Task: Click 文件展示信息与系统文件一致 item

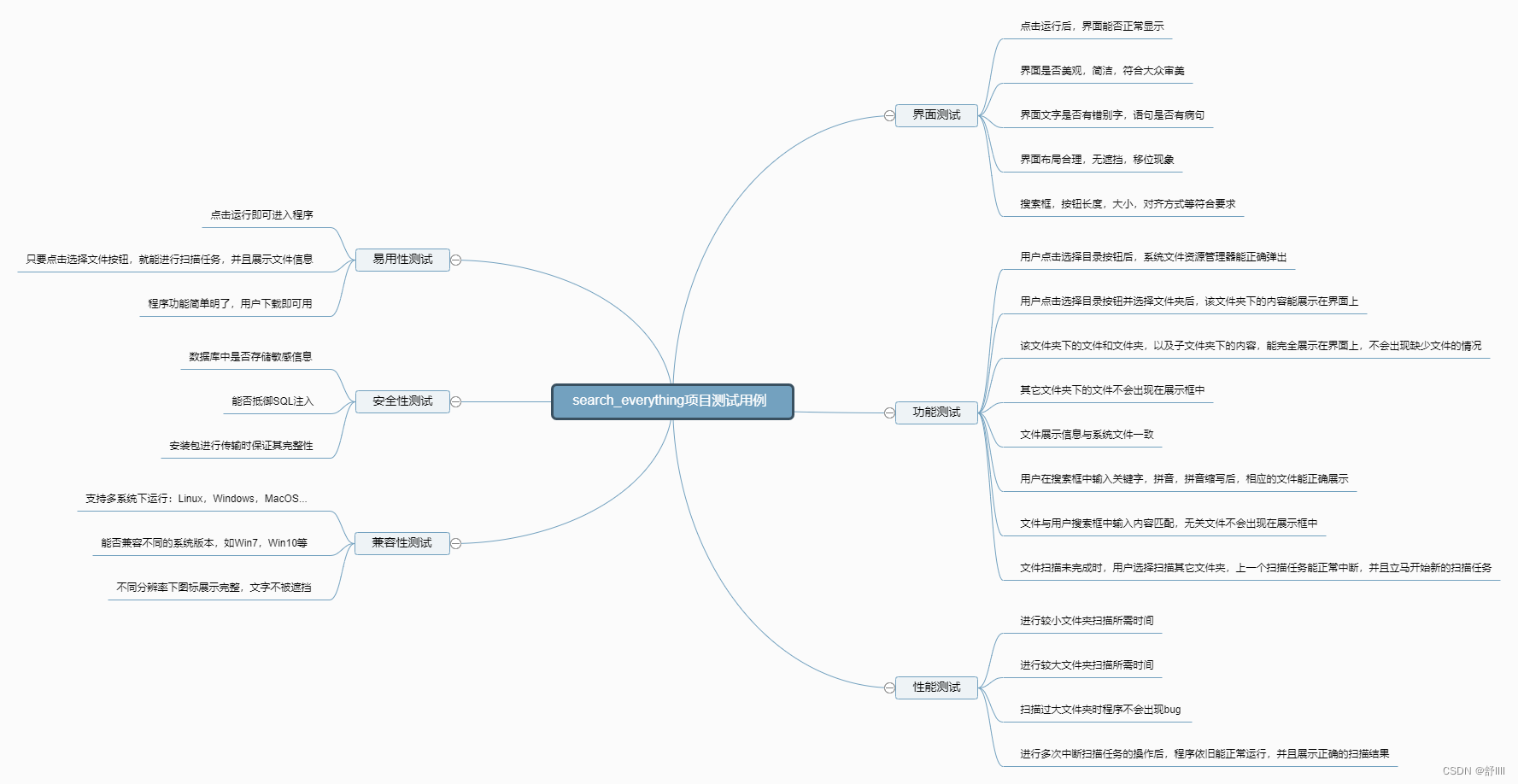Action: tap(1087, 435)
